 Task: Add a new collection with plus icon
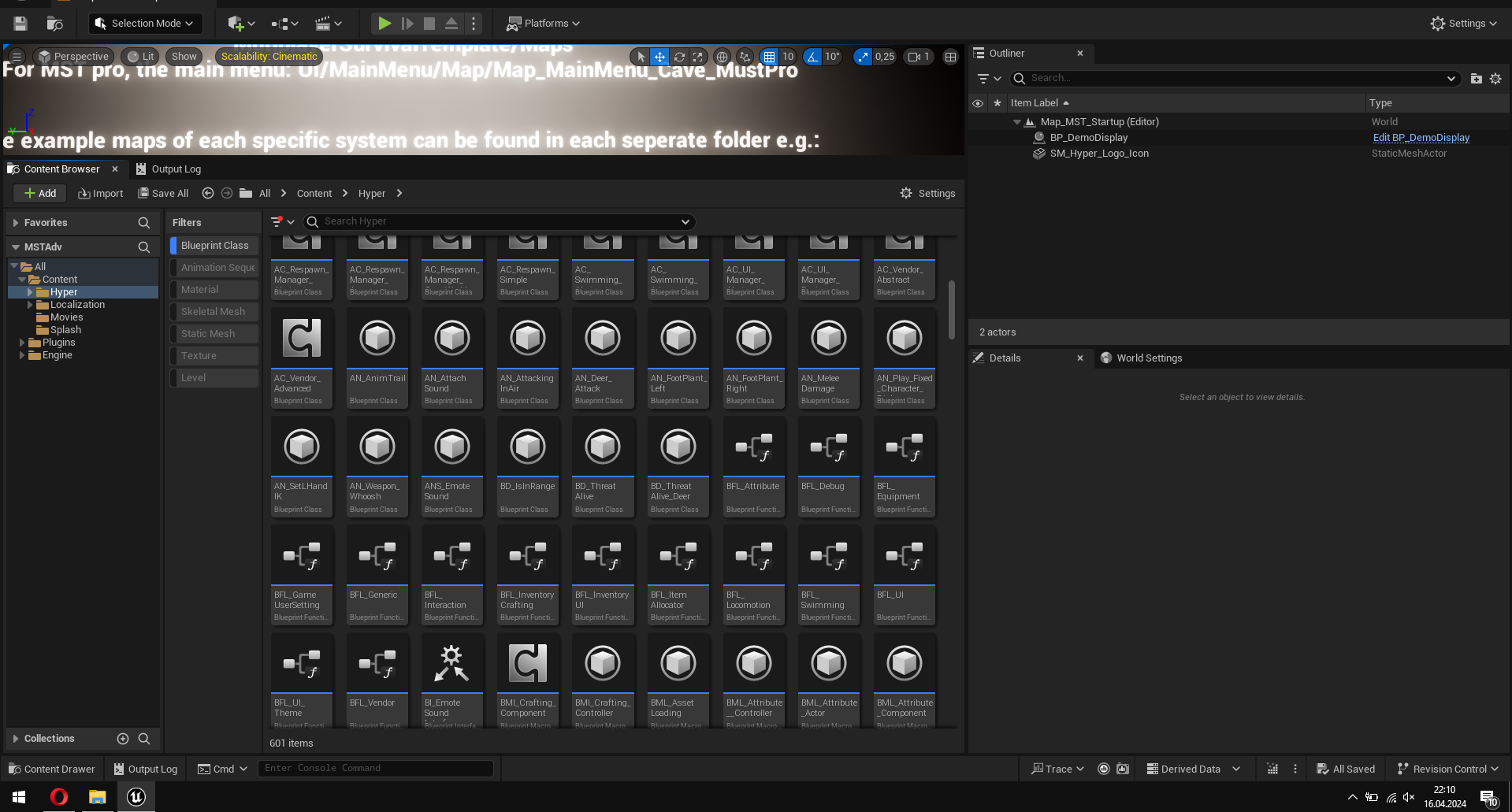(x=123, y=739)
